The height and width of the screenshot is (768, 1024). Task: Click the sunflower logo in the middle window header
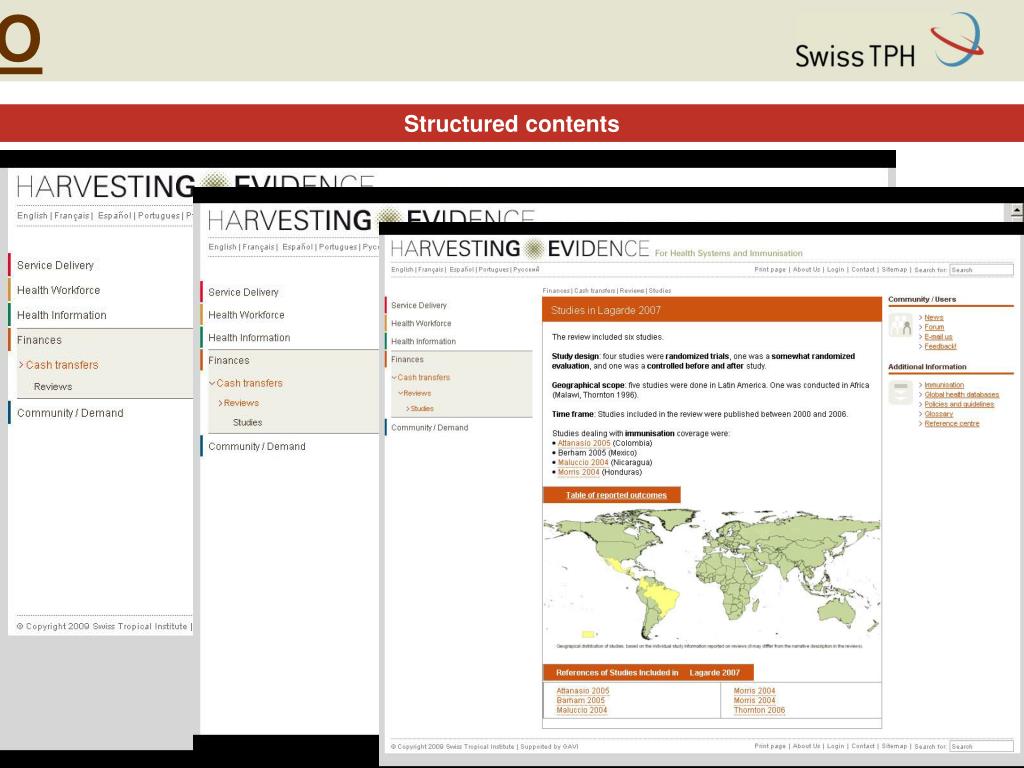pos(389,218)
